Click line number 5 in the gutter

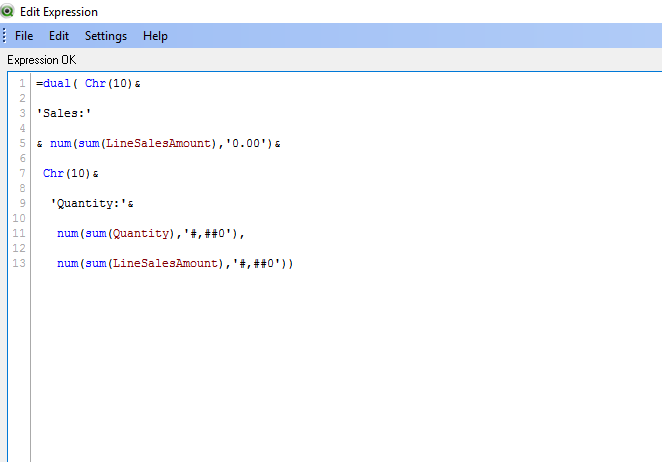pyautogui.click(x=22, y=143)
